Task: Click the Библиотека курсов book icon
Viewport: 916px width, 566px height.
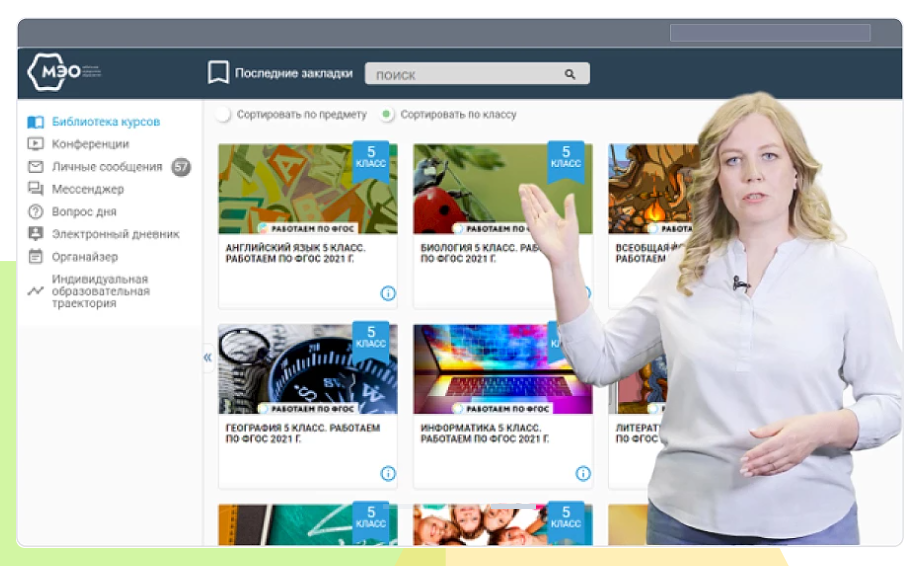Action: 36,122
